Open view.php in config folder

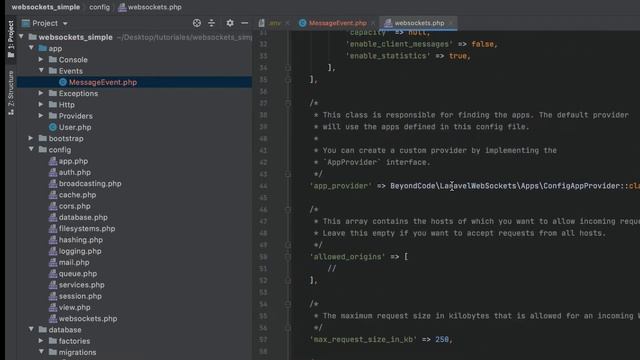pyautogui.click(x=75, y=307)
